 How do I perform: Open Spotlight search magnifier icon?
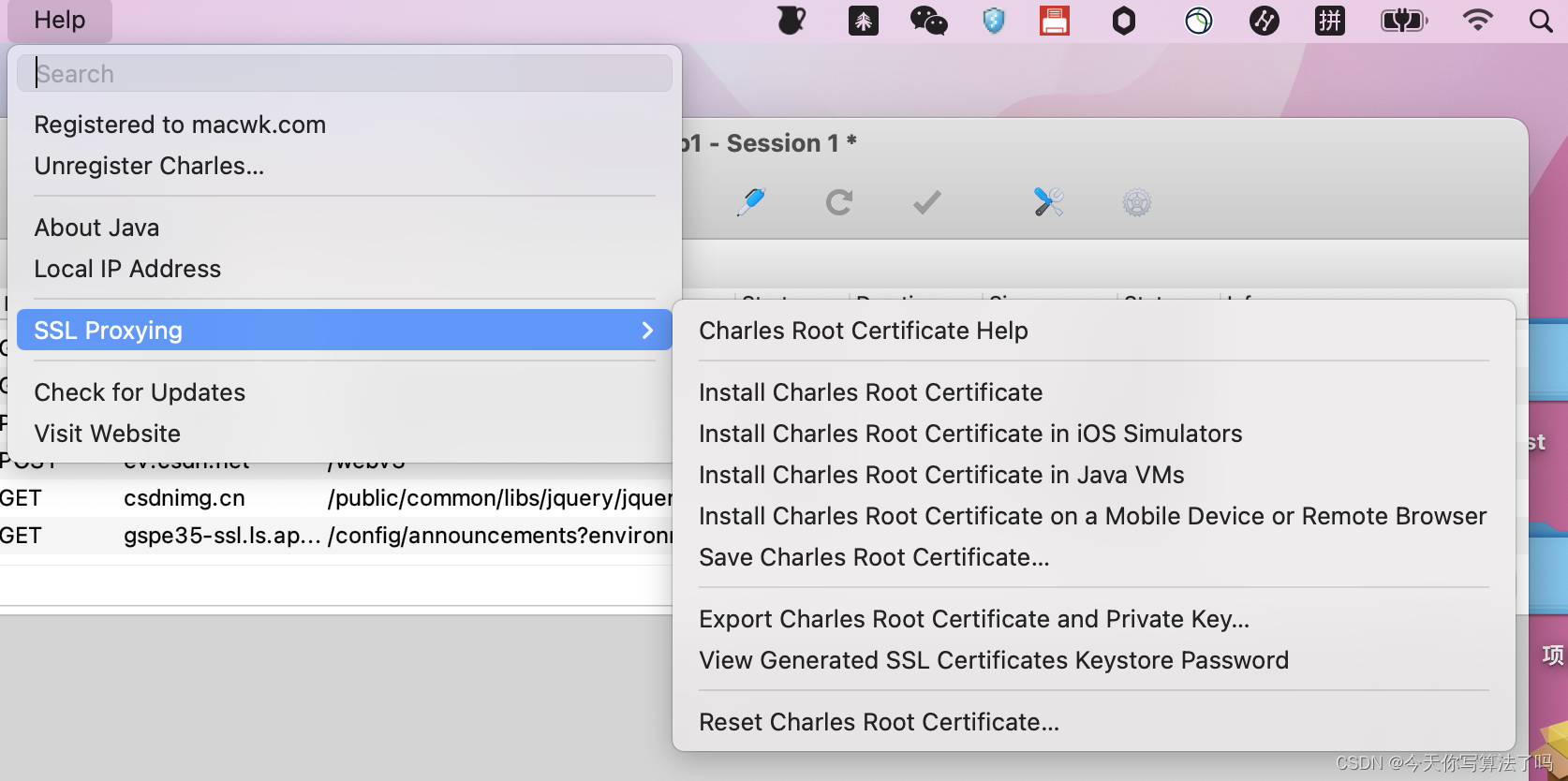tap(1541, 21)
